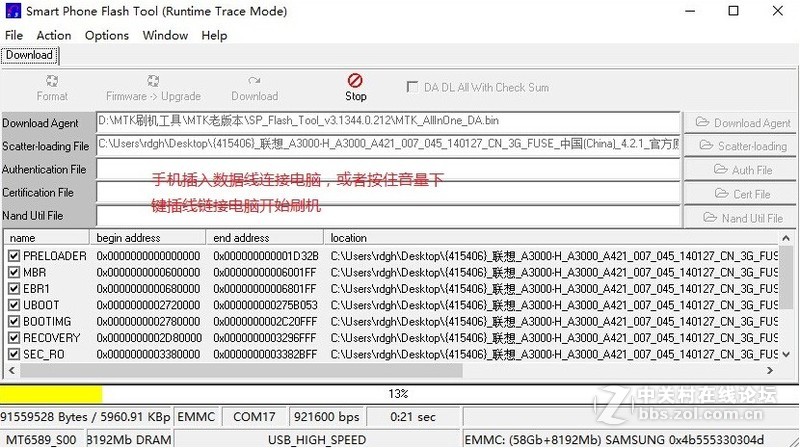Select end address 0x0000000002C20FFF cell
This screenshot has height=448, width=800.
265,321
